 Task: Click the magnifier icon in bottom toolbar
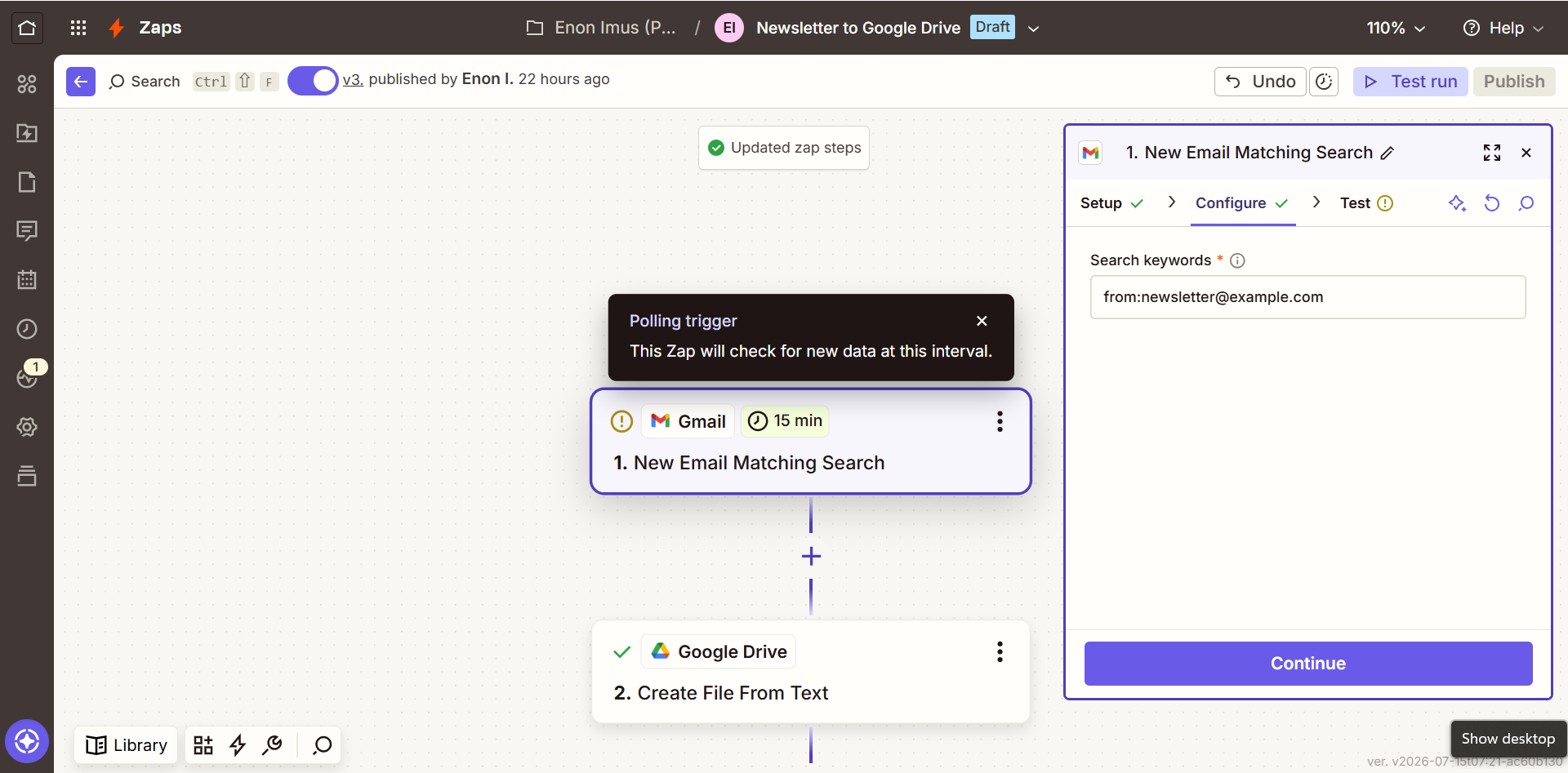pos(323,744)
